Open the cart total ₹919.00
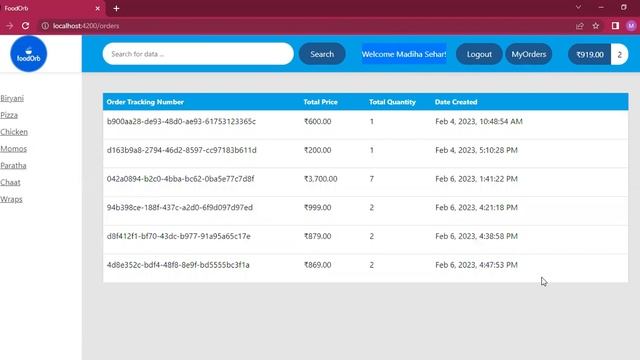640x360 pixels. [590, 54]
